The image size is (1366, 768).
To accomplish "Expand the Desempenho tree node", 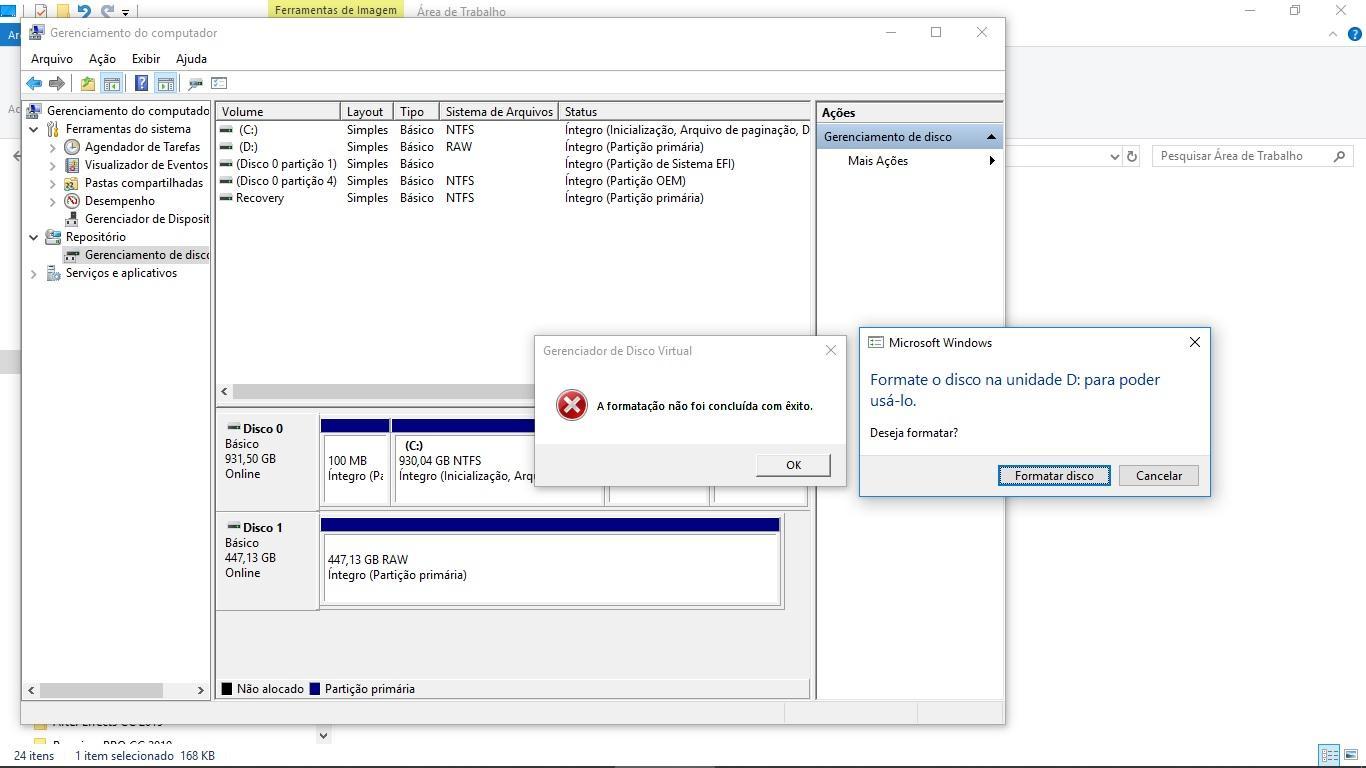I will coord(53,201).
